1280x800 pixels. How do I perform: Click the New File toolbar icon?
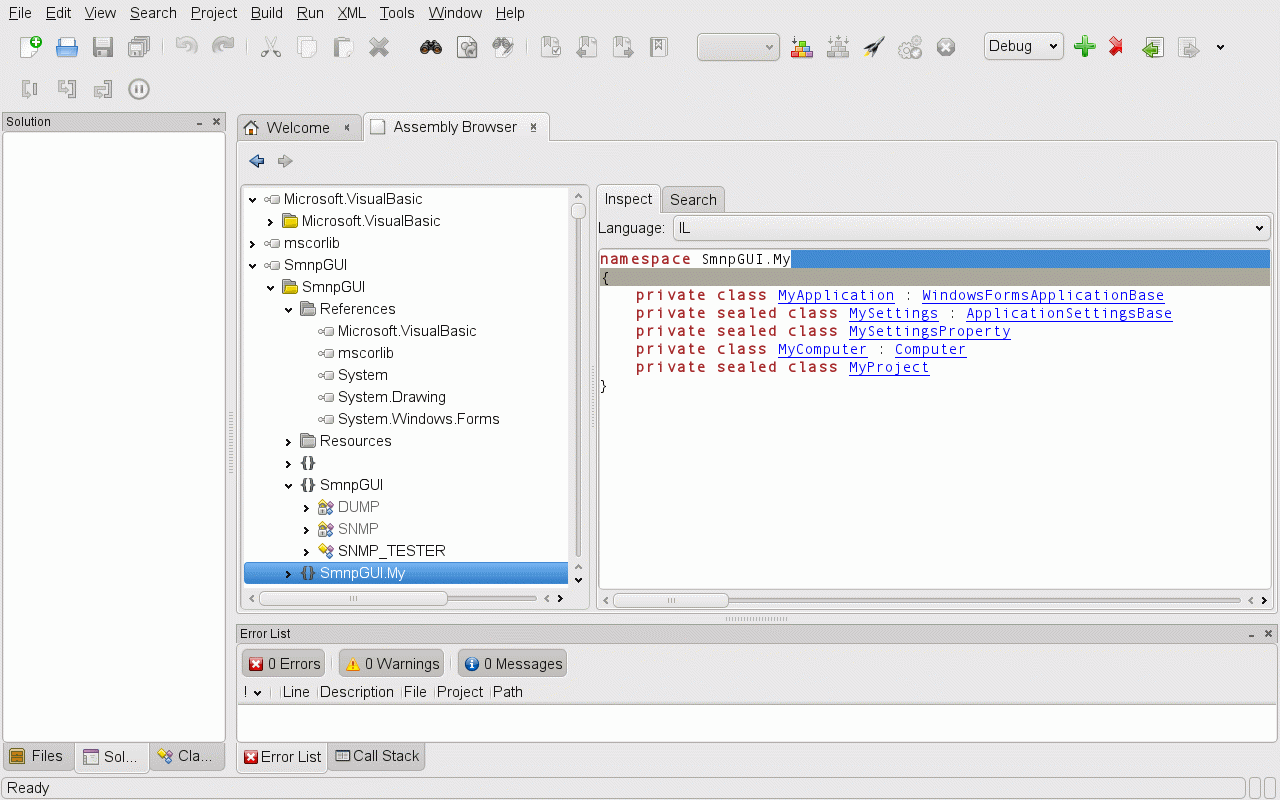tap(31, 47)
